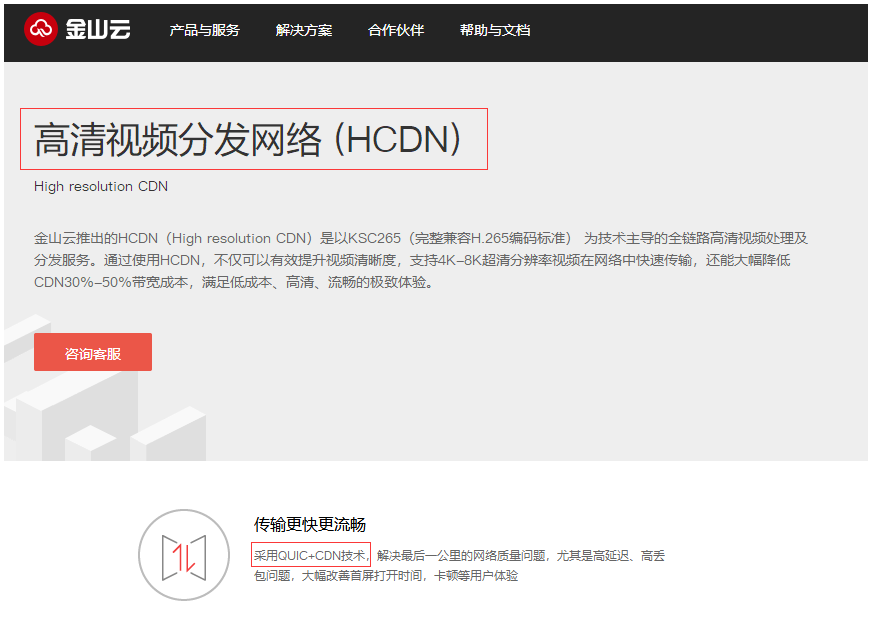Click the 采用QUIC+CDN技术 text
The width and height of the screenshot is (871, 619).
click(309, 555)
